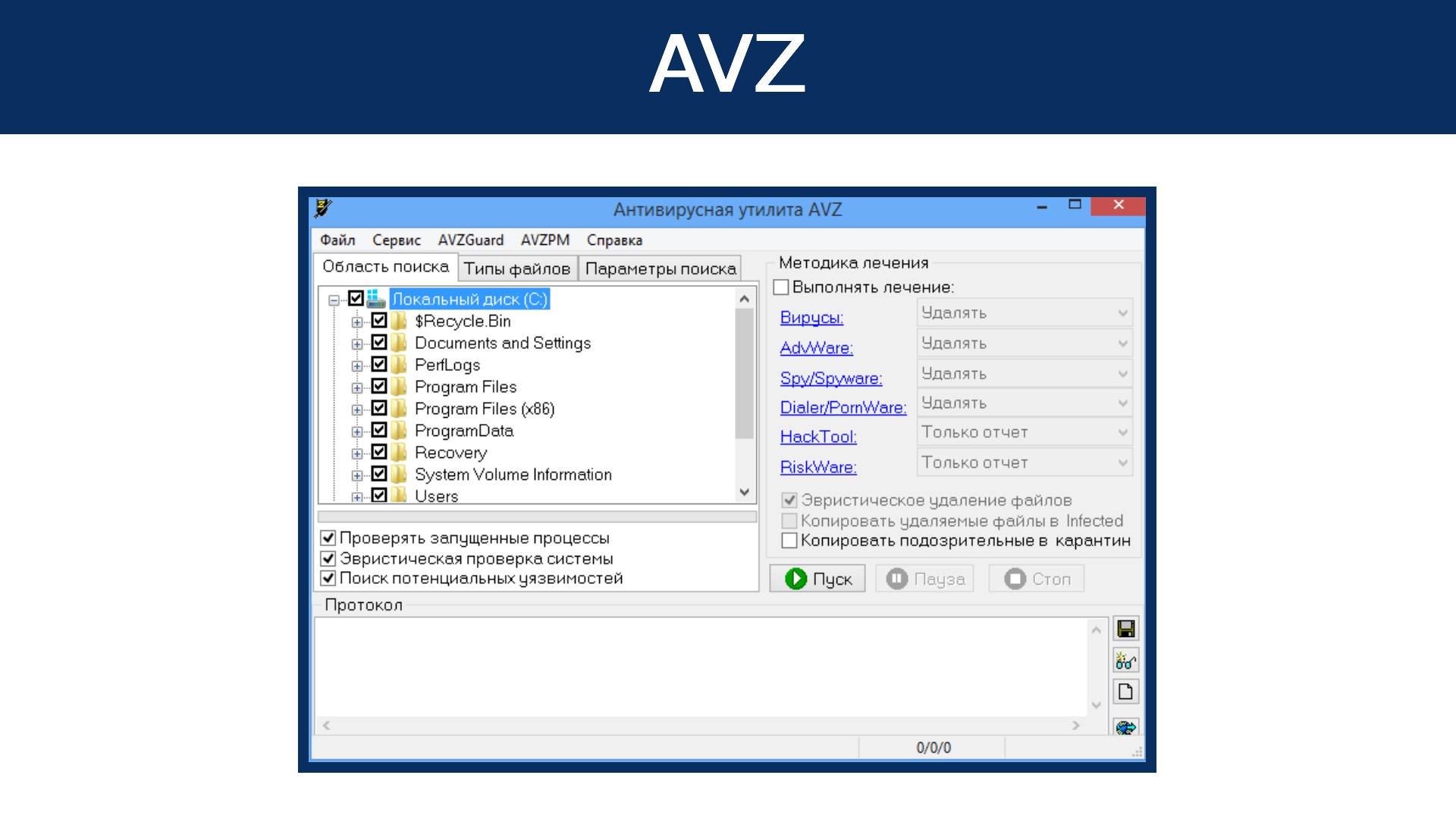Open the Справка menu
This screenshot has width=1456, height=819.
coord(614,240)
